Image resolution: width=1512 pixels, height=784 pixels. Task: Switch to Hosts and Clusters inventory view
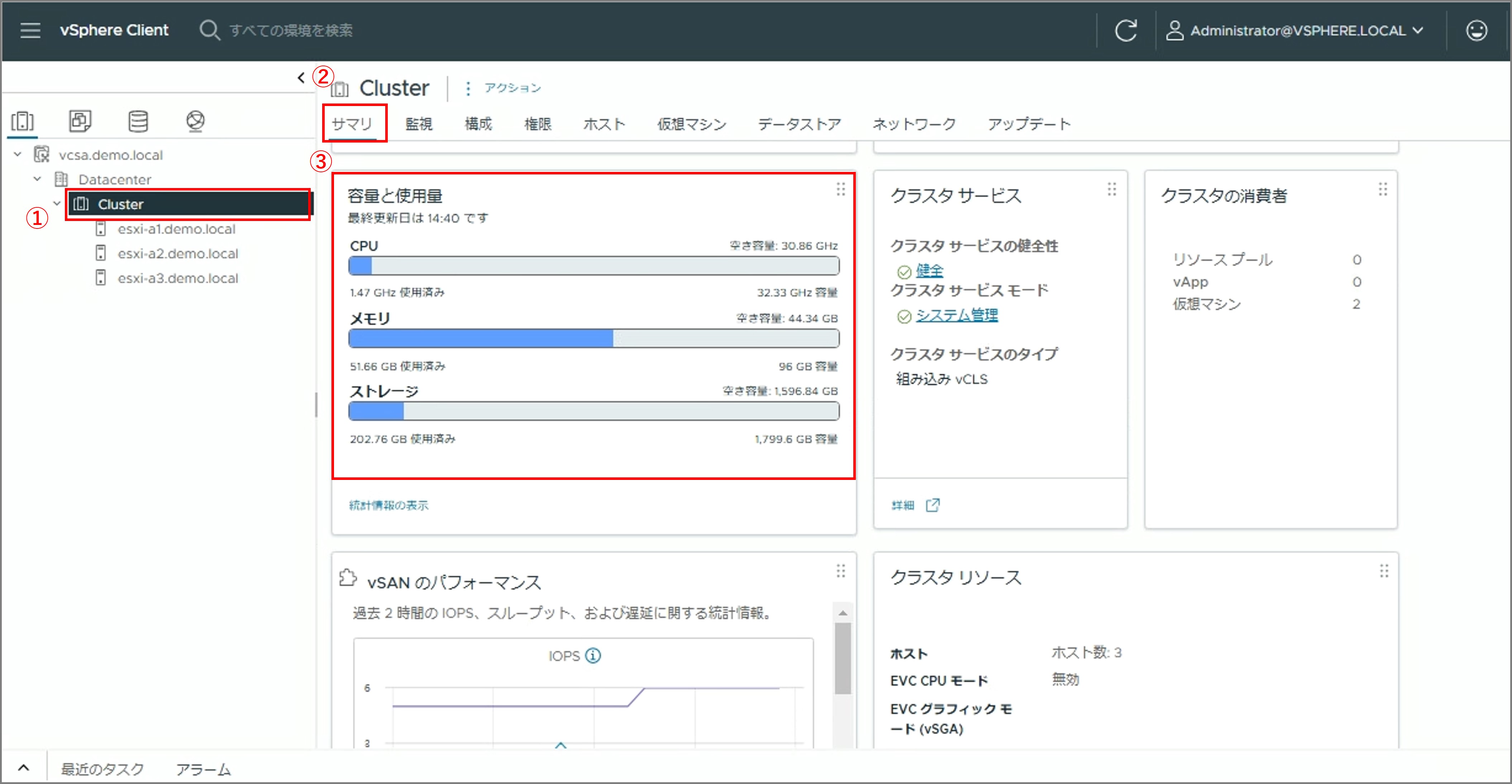(x=23, y=121)
